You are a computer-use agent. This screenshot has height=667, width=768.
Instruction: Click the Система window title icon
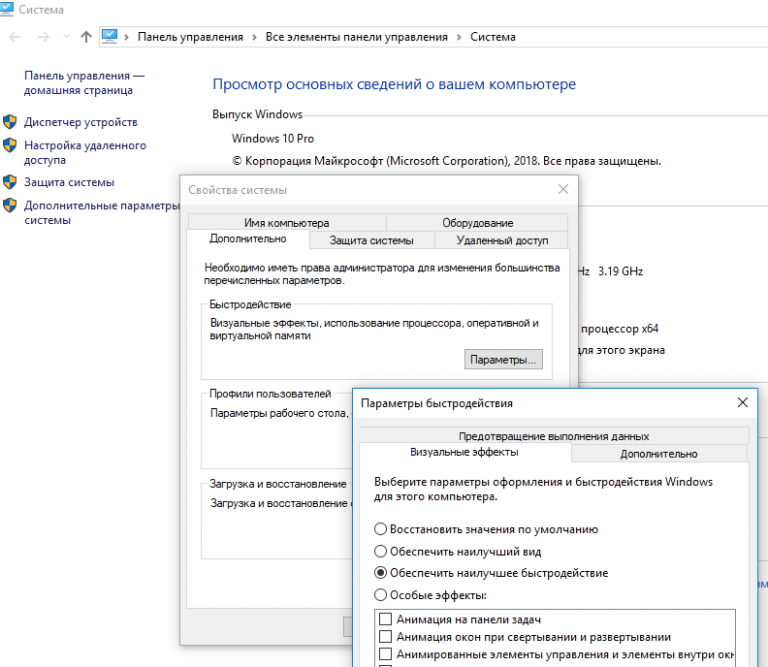coord(7,9)
